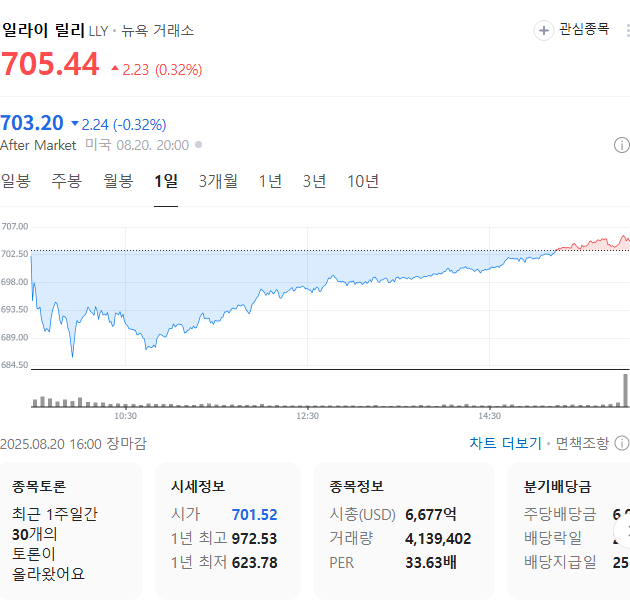Click the 일라이 릴리 stock name
This screenshot has width=630, height=600.
[x=43, y=31]
